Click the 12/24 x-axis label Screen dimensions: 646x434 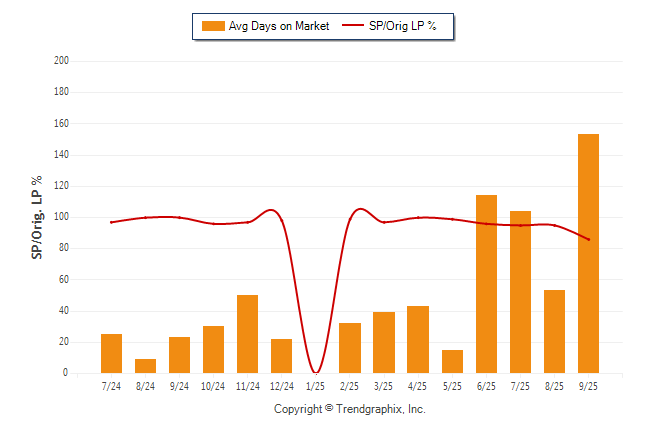pos(281,385)
